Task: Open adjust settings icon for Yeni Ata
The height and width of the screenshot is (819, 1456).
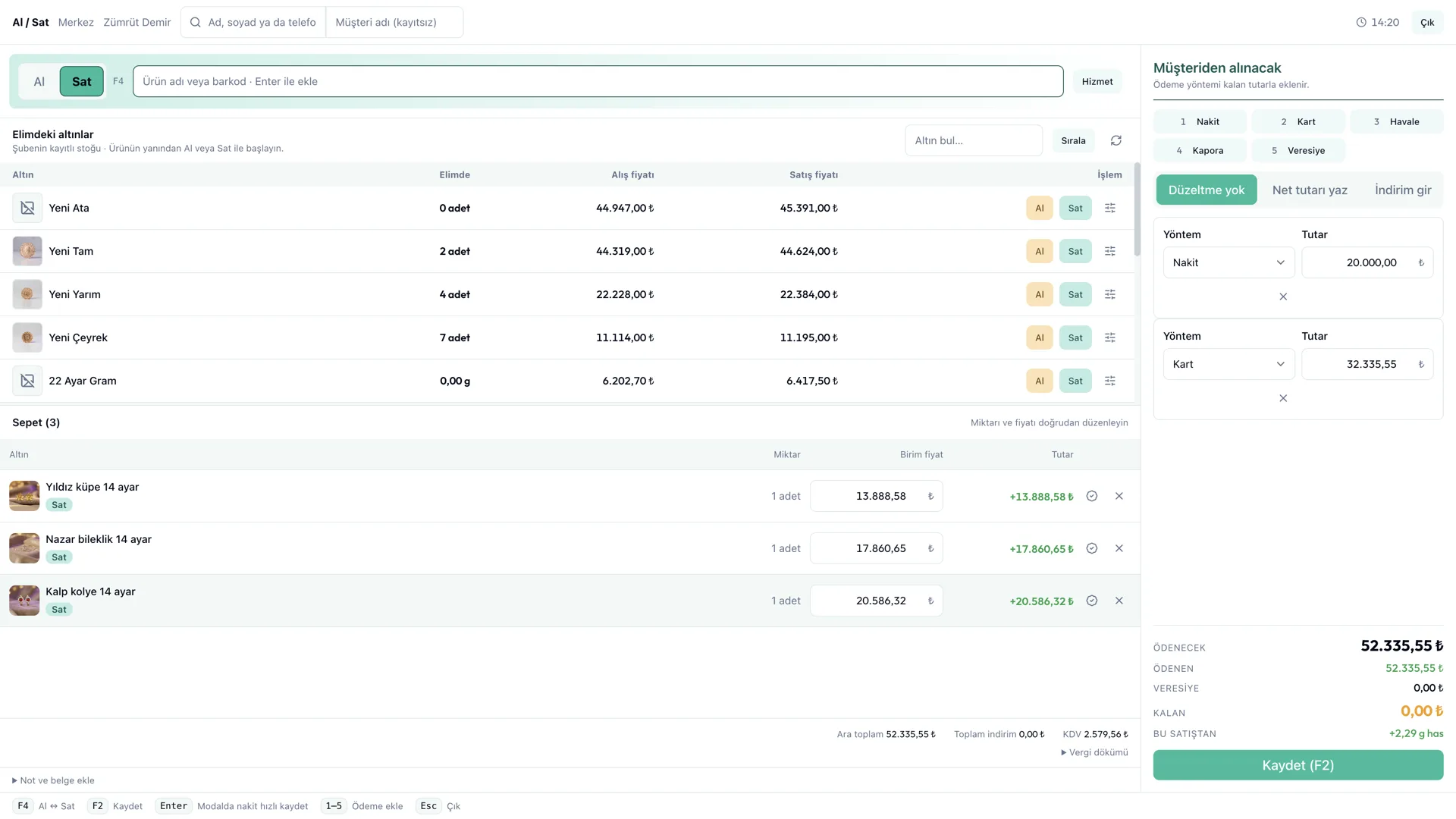Action: click(1109, 208)
